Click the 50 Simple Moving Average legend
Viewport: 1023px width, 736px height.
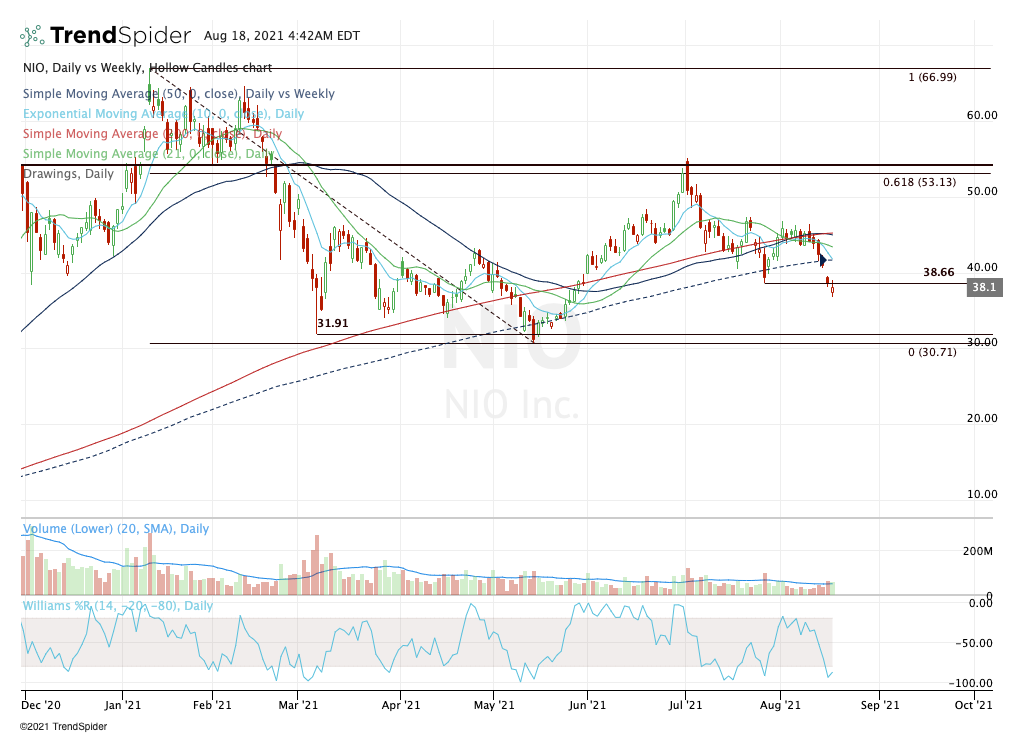179,93
